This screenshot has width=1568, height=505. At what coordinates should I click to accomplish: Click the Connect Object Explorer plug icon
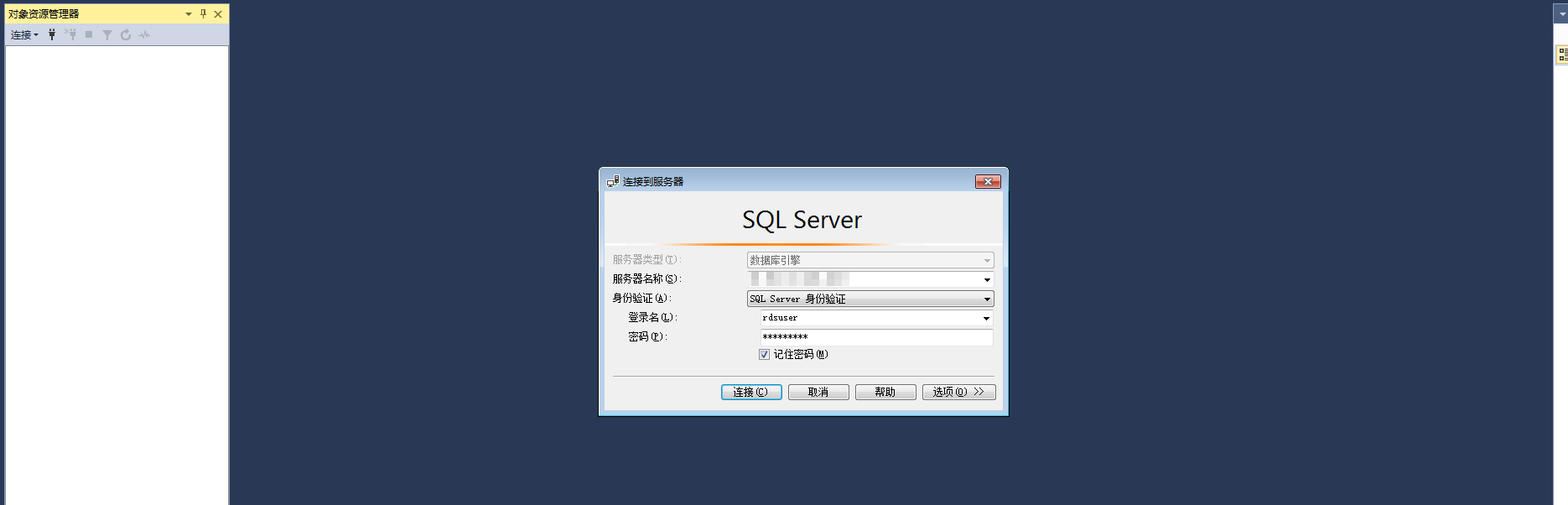point(52,34)
